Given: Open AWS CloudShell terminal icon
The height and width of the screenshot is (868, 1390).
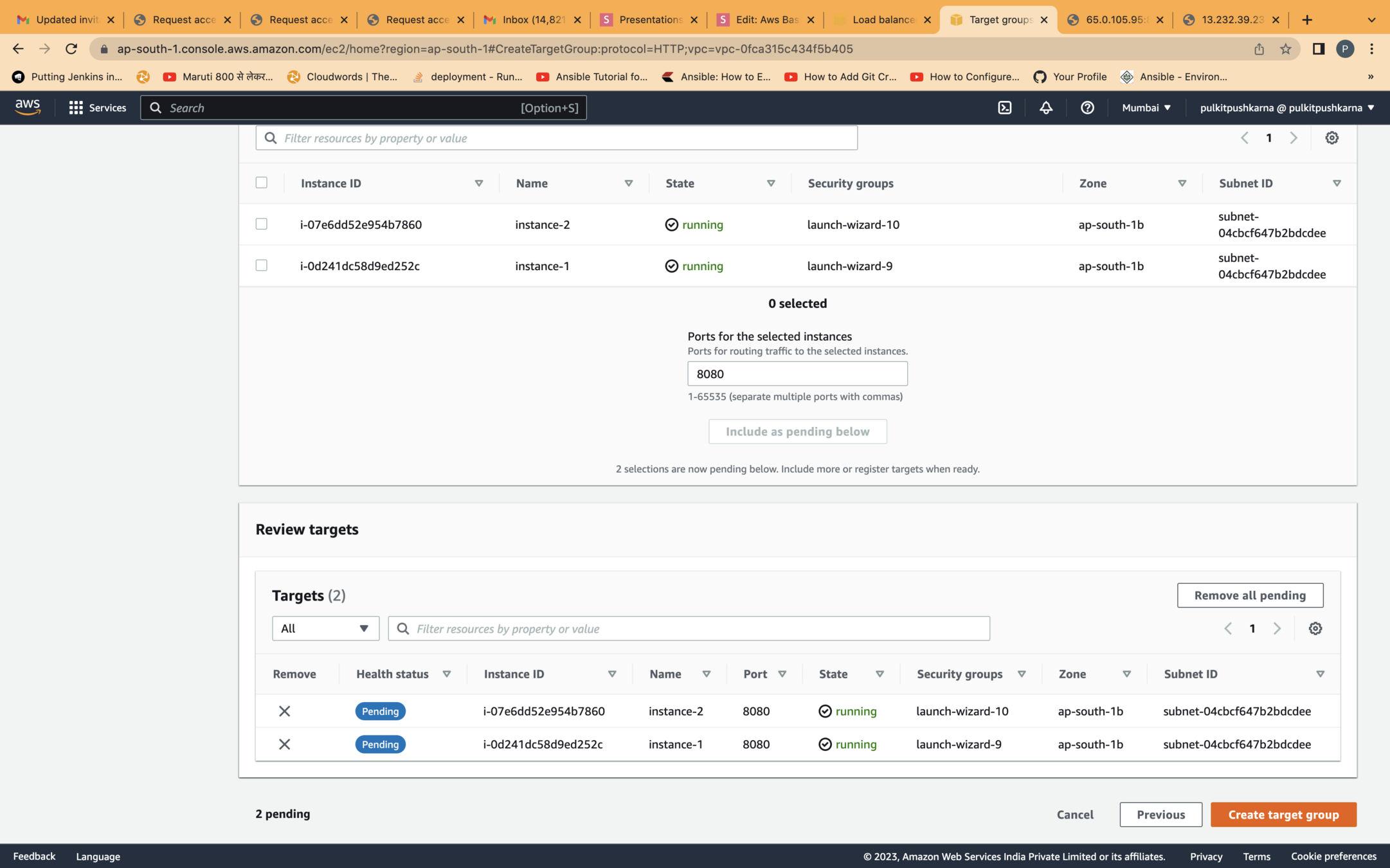Looking at the screenshot, I should [1005, 108].
